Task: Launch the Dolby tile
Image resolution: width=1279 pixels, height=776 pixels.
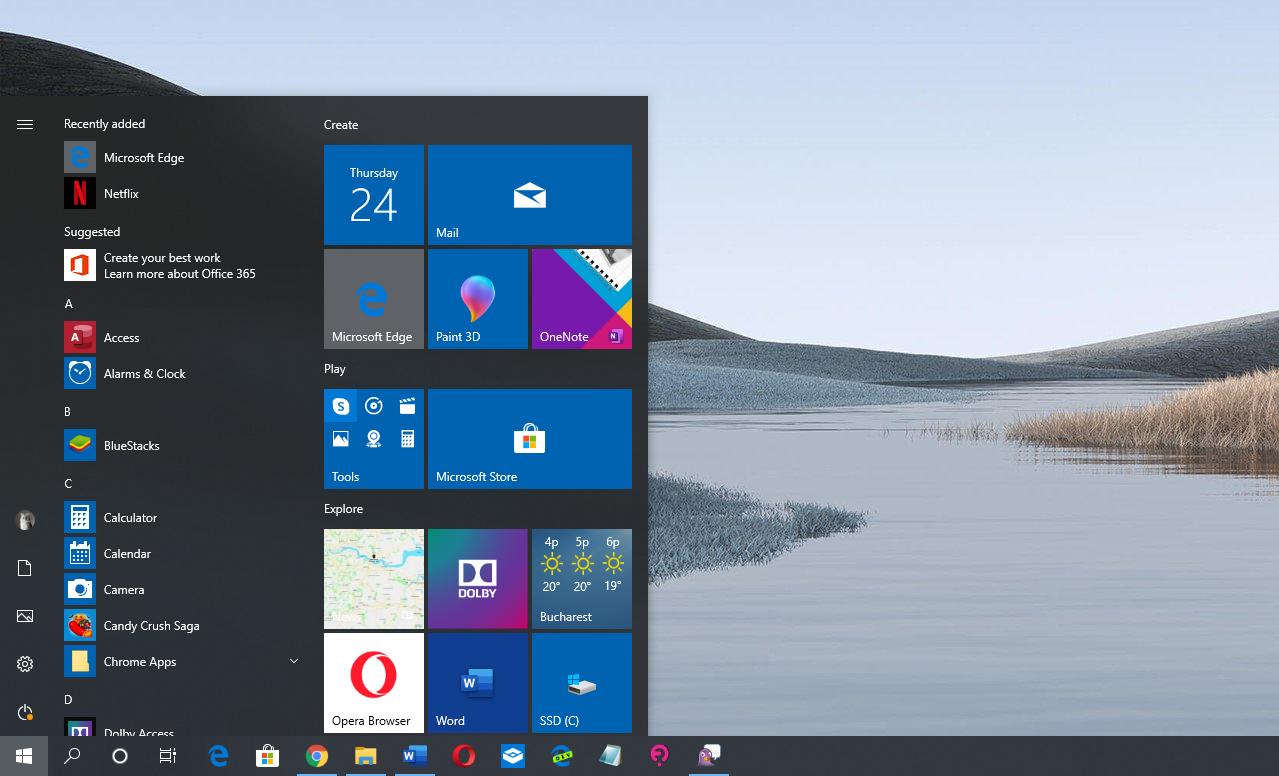Action: pos(478,579)
